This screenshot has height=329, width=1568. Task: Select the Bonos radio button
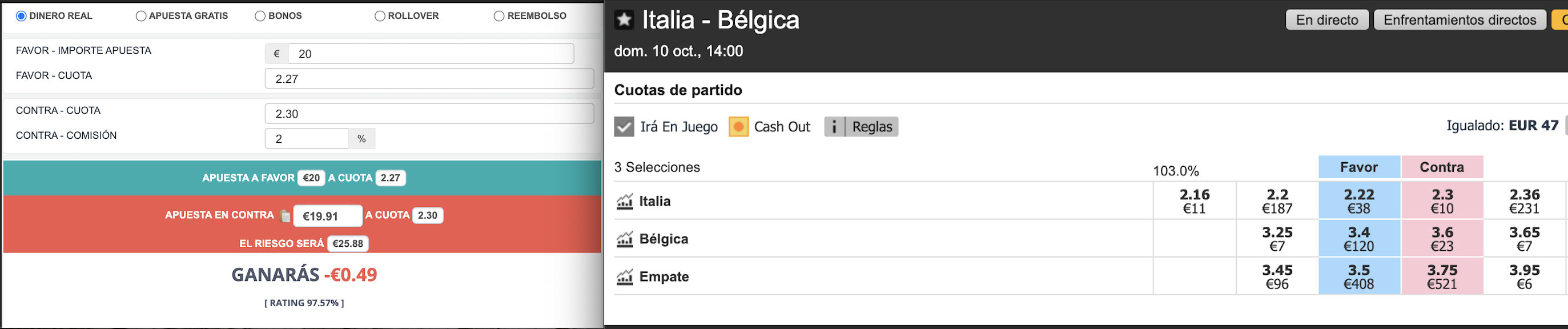(x=260, y=16)
